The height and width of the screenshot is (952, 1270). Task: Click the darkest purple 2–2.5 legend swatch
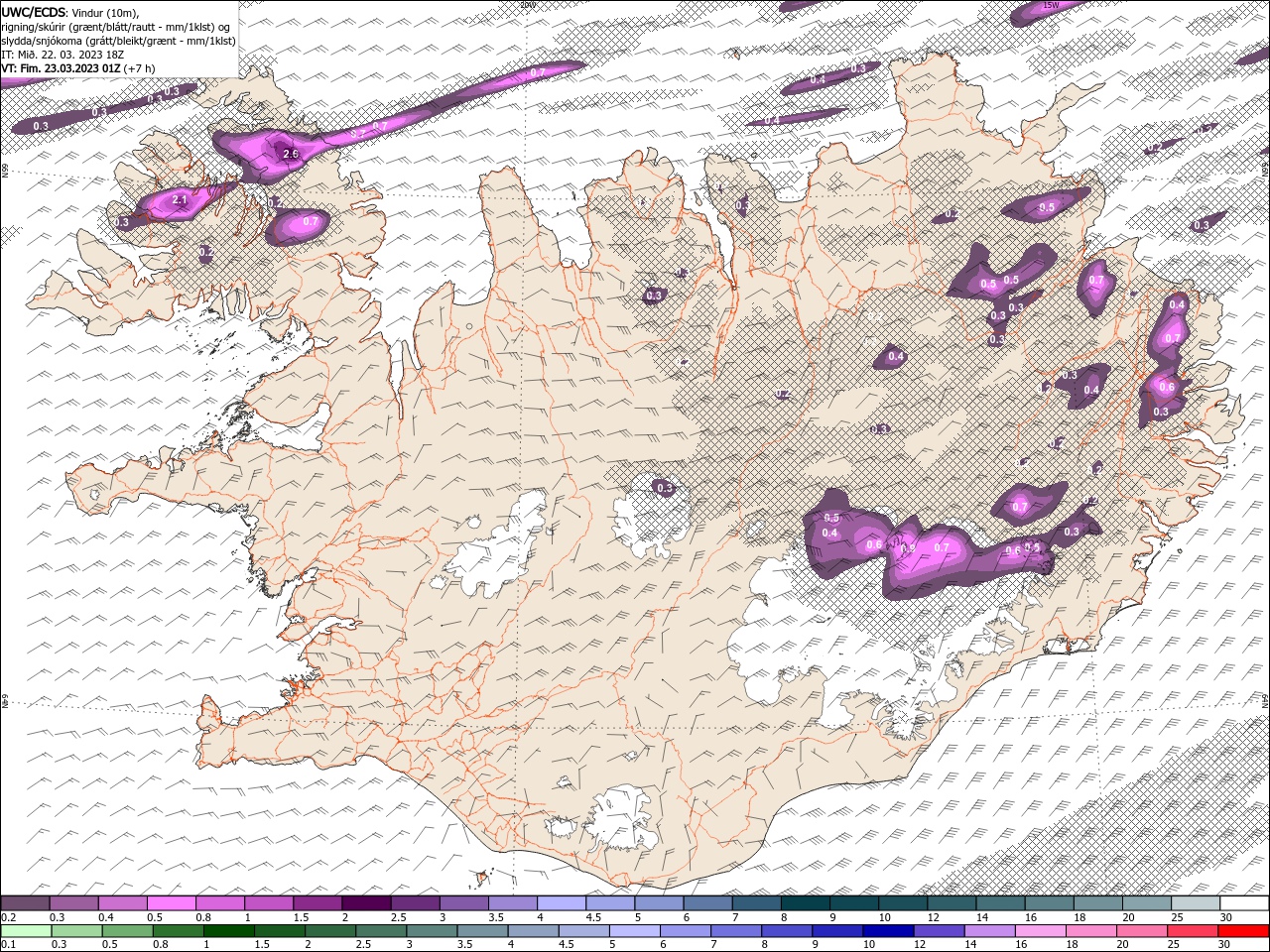click(365, 903)
